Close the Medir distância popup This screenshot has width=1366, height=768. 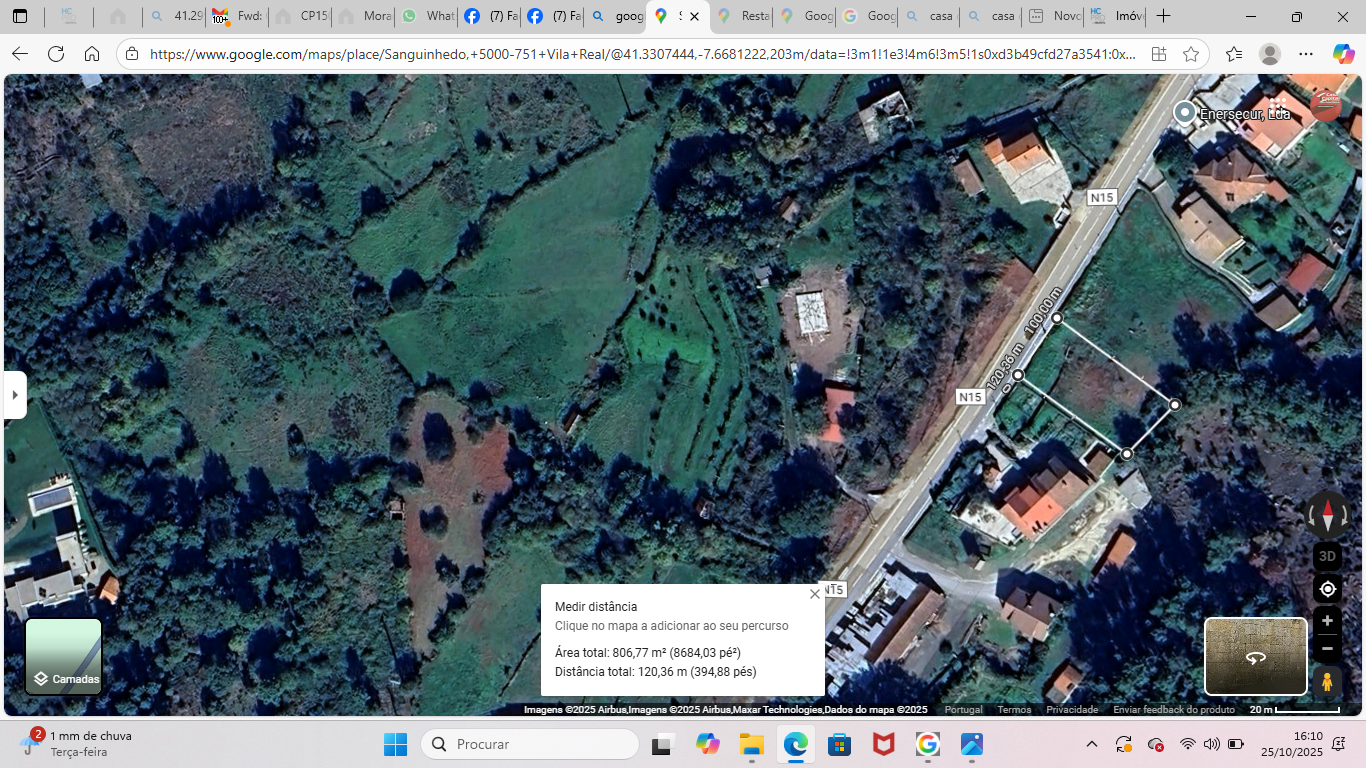click(814, 594)
